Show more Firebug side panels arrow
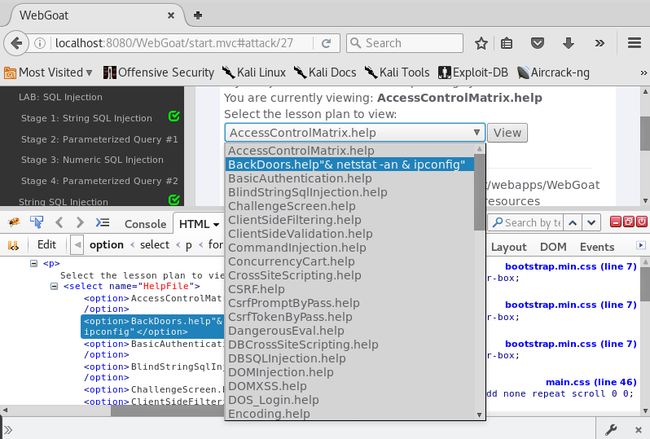This screenshot has height=439, width=650. pos(641,245)
